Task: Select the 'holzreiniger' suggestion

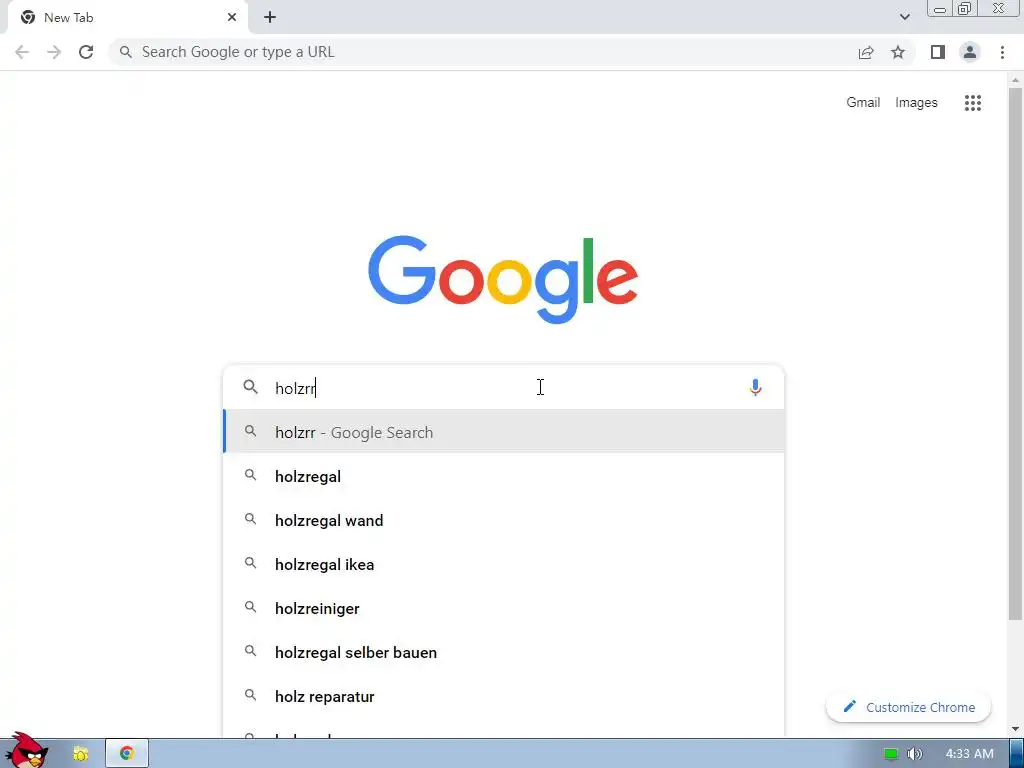Action: tap(504, 608)
